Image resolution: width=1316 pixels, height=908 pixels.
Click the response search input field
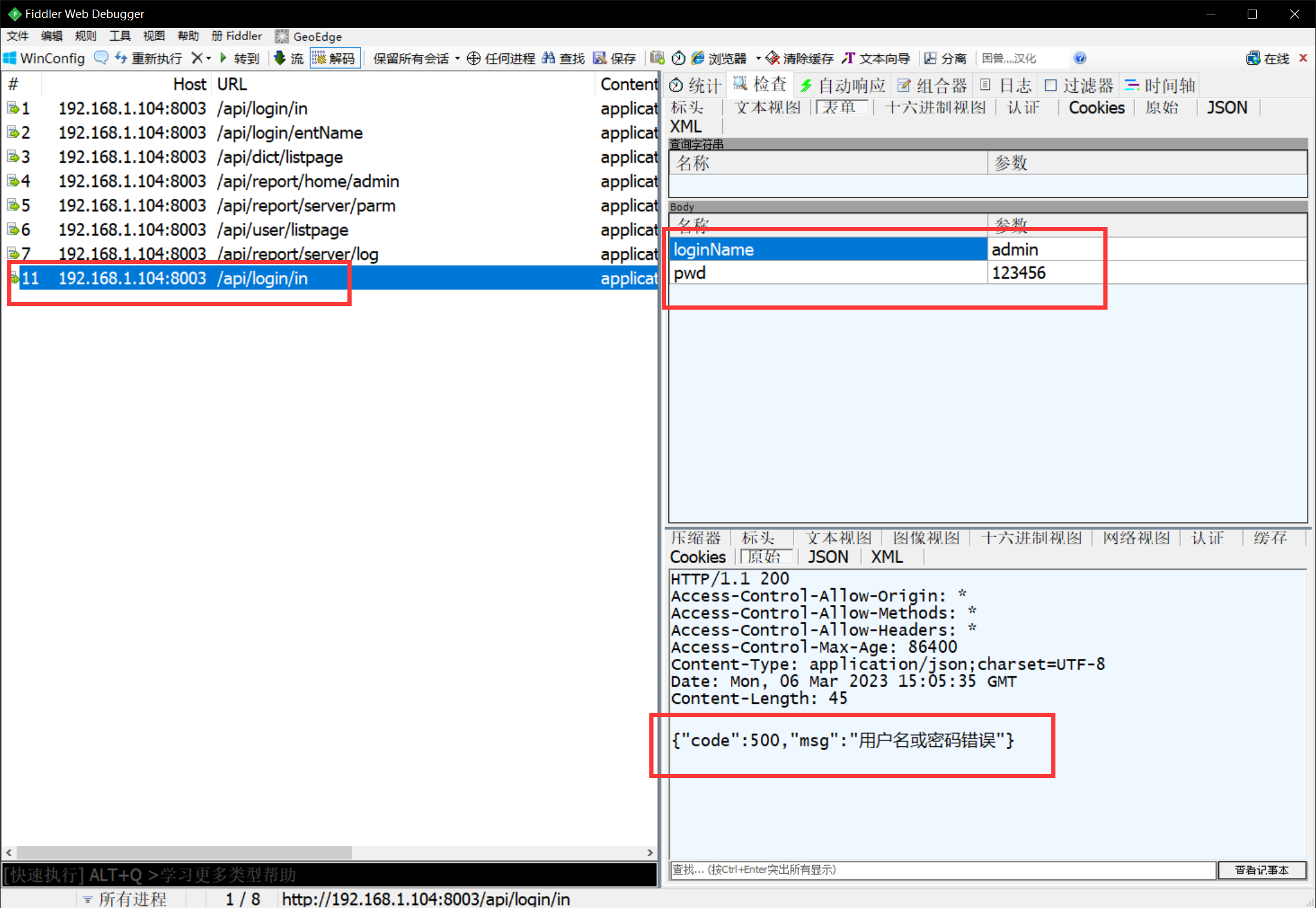(942, 870)
